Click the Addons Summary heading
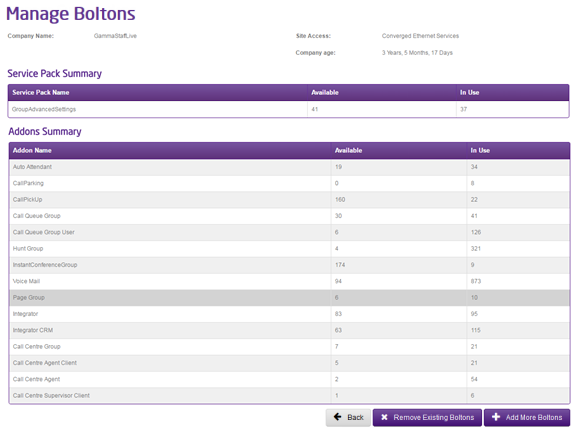This screenshot has height=433, width=577. 45,132
